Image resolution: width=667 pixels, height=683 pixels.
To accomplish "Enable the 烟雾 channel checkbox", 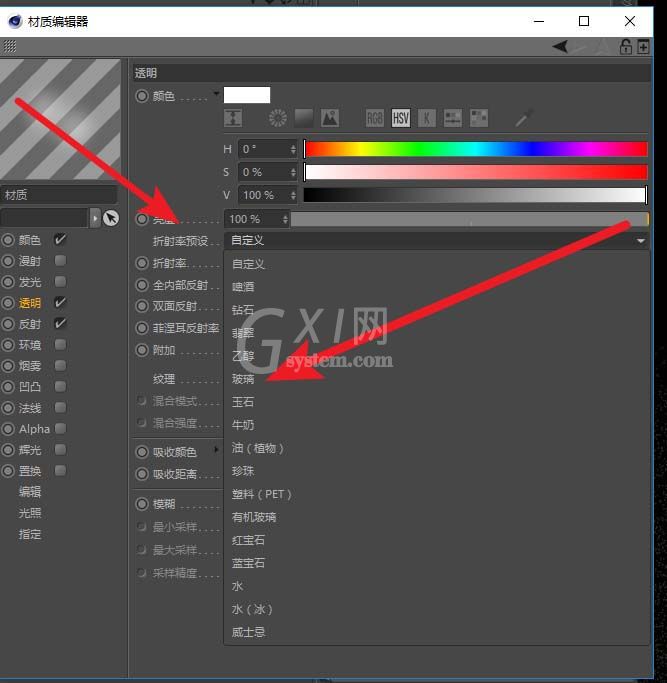I will [x=60, y=365].
